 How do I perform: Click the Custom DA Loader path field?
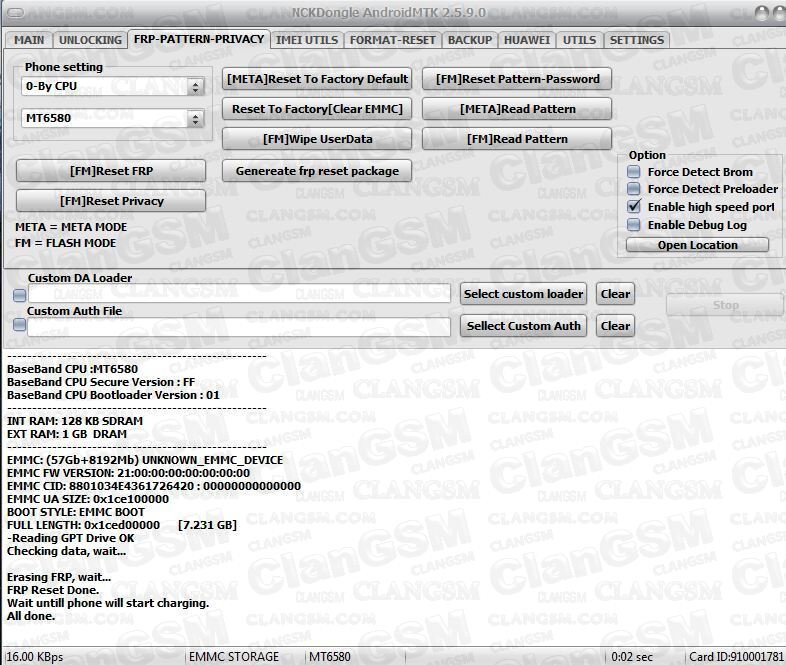tap(240, 294)
